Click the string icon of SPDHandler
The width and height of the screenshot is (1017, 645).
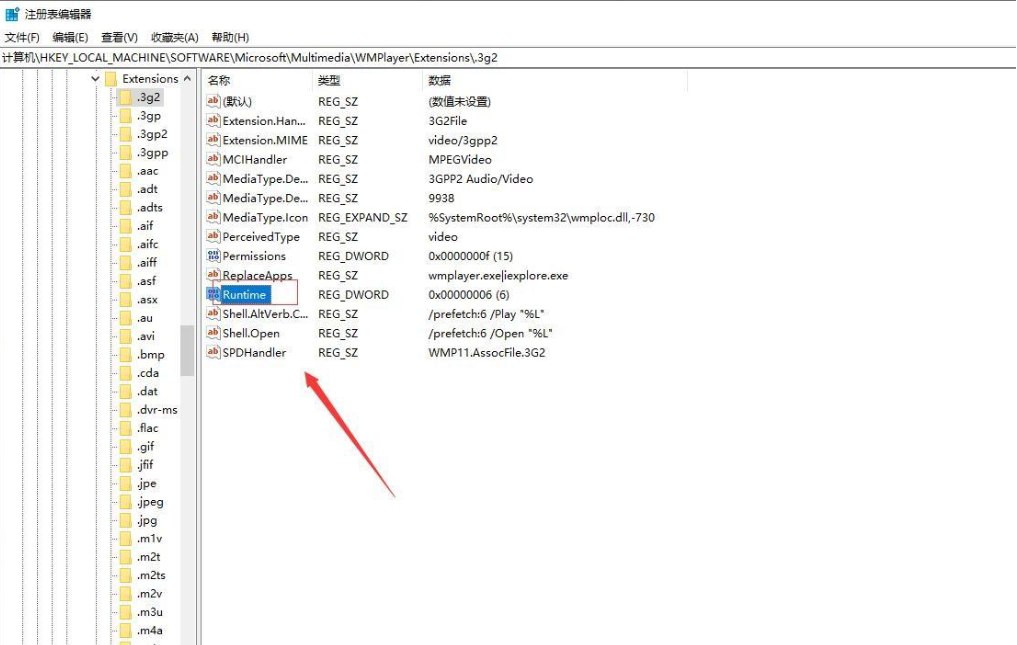[x=213, y=352]
